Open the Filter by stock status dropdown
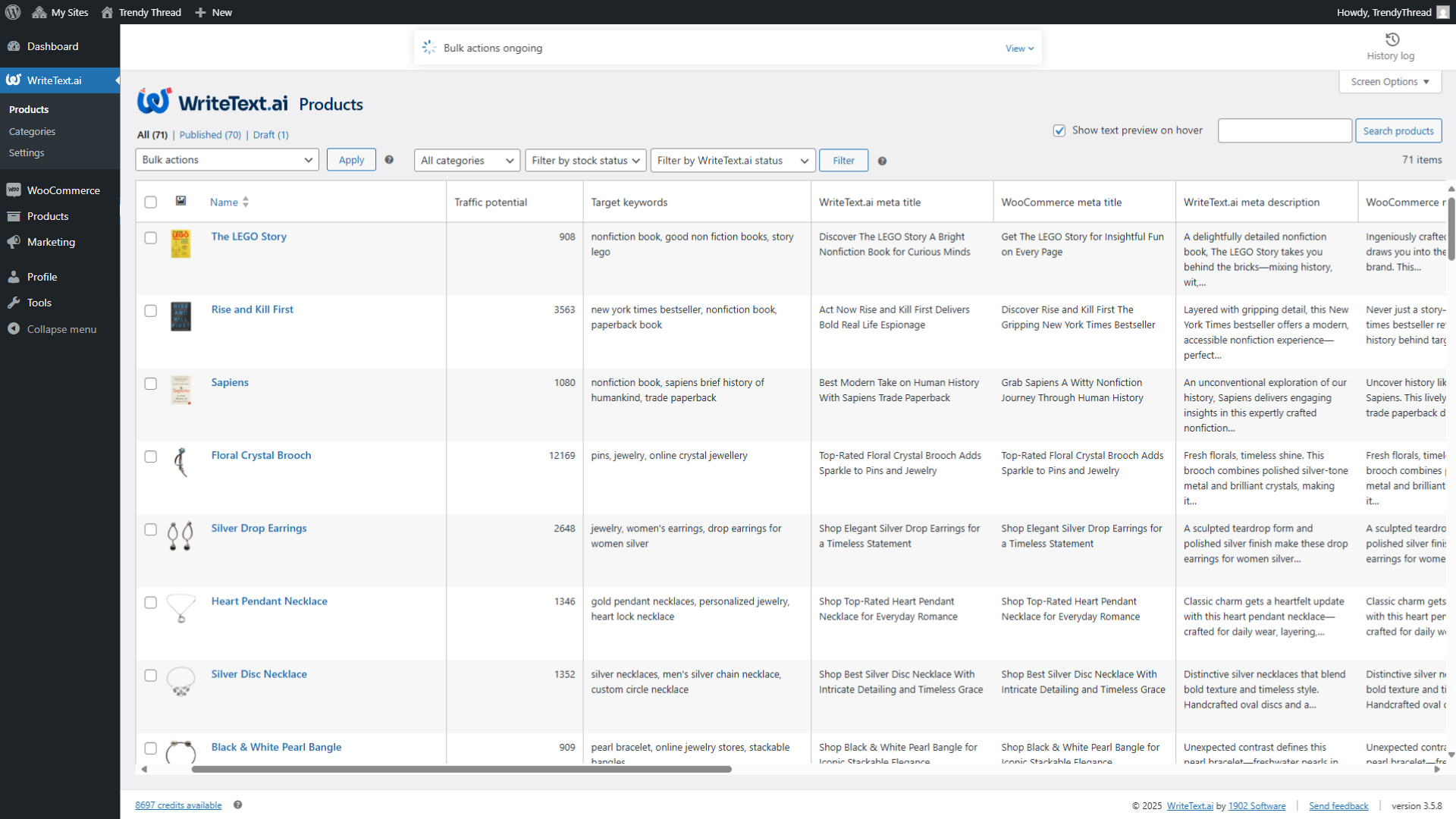This screenshot has height=819, width=1456. coord(585,160)
